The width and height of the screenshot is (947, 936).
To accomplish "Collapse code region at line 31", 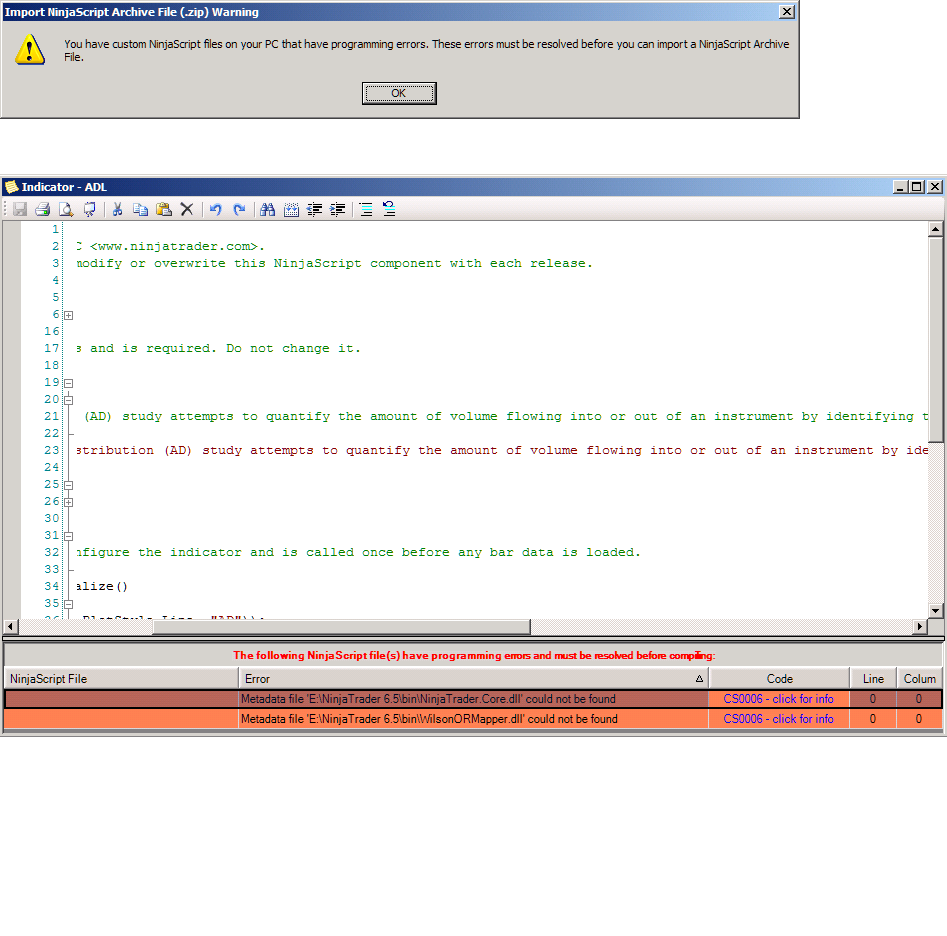I will point(69,536).
